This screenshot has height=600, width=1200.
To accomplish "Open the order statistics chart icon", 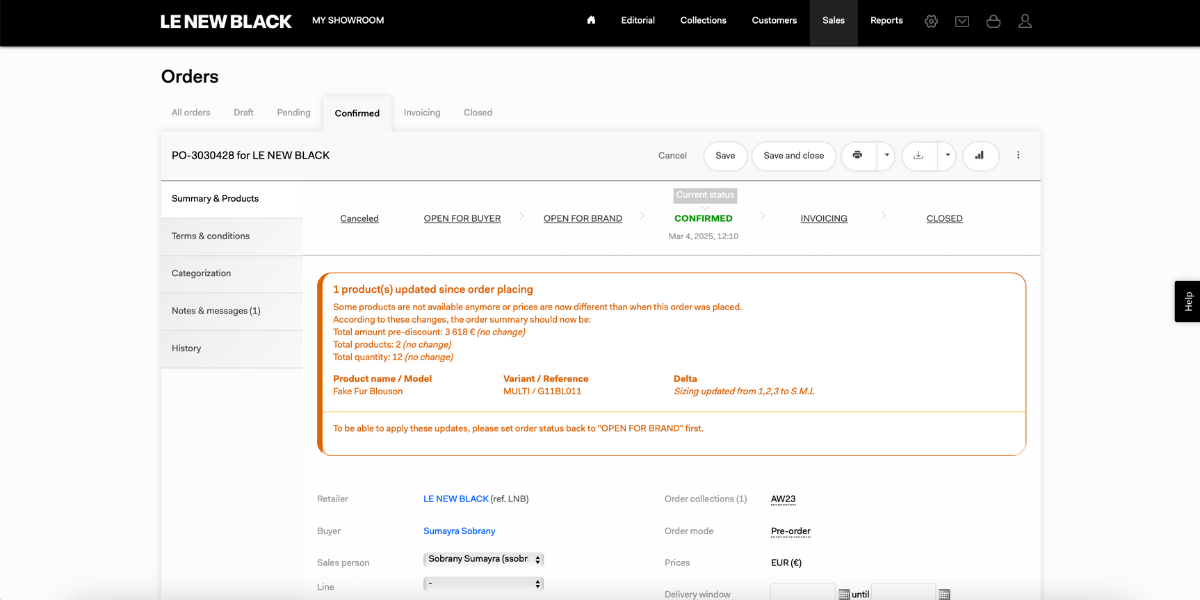I will (980, 156).
